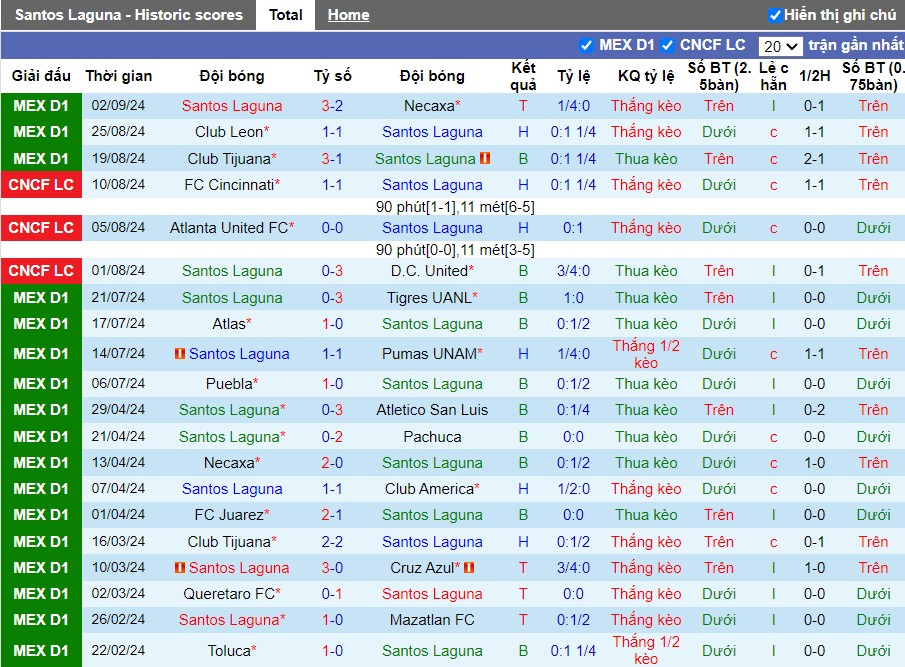Click red card icon next to Cruz Azul

pyautogui.click(x=469, y=568)
